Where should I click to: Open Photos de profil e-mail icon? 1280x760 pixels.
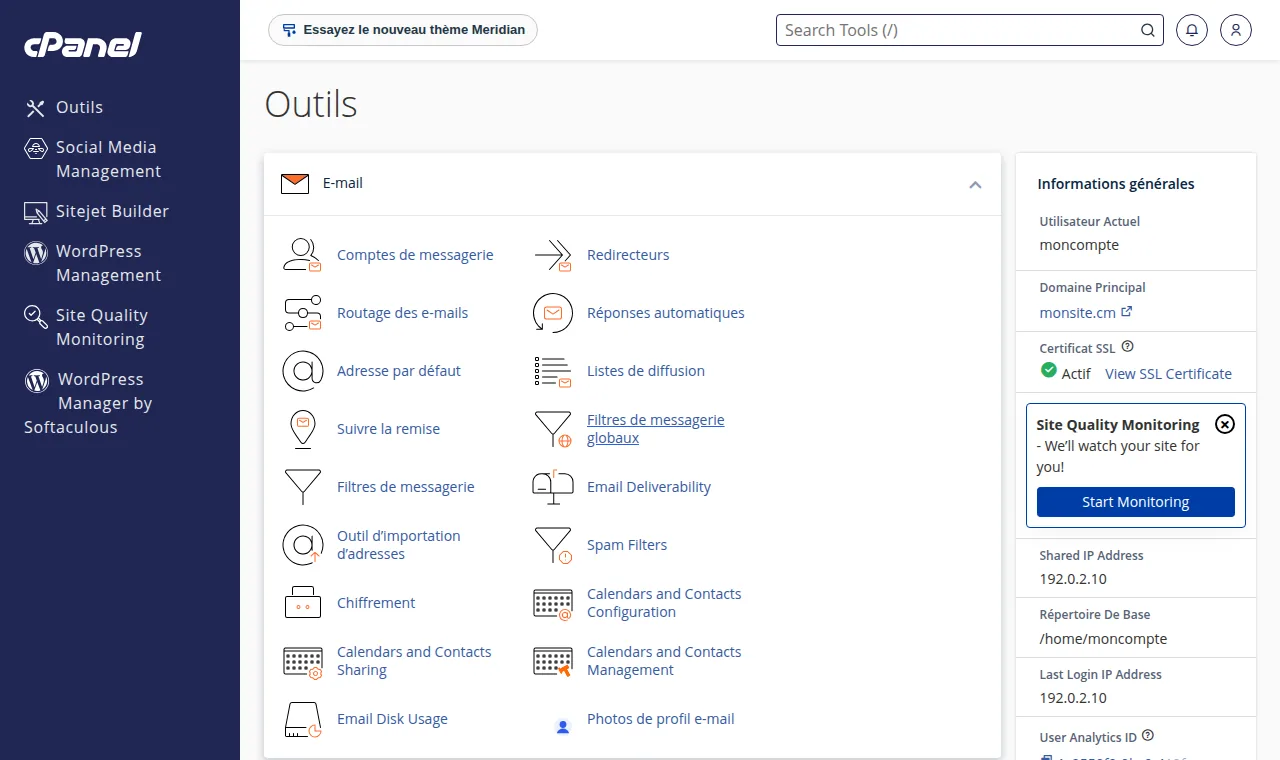(562, 726)
